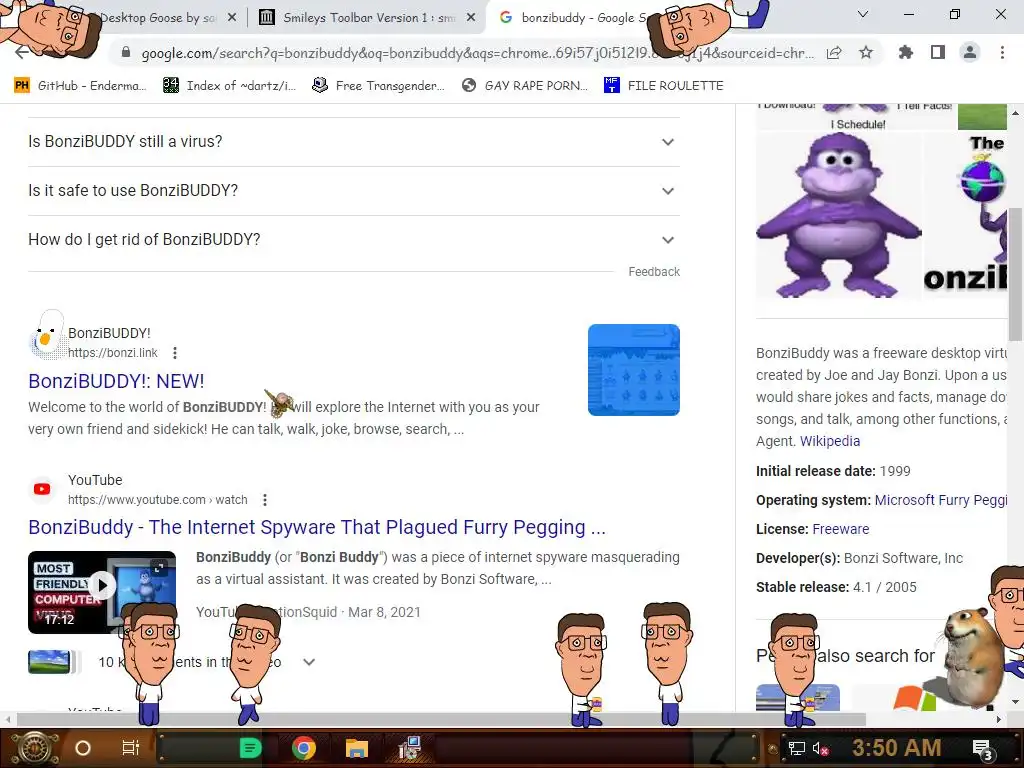View site info via the lock icon
The image size is (1024, 768).
(x=126, y=52)
